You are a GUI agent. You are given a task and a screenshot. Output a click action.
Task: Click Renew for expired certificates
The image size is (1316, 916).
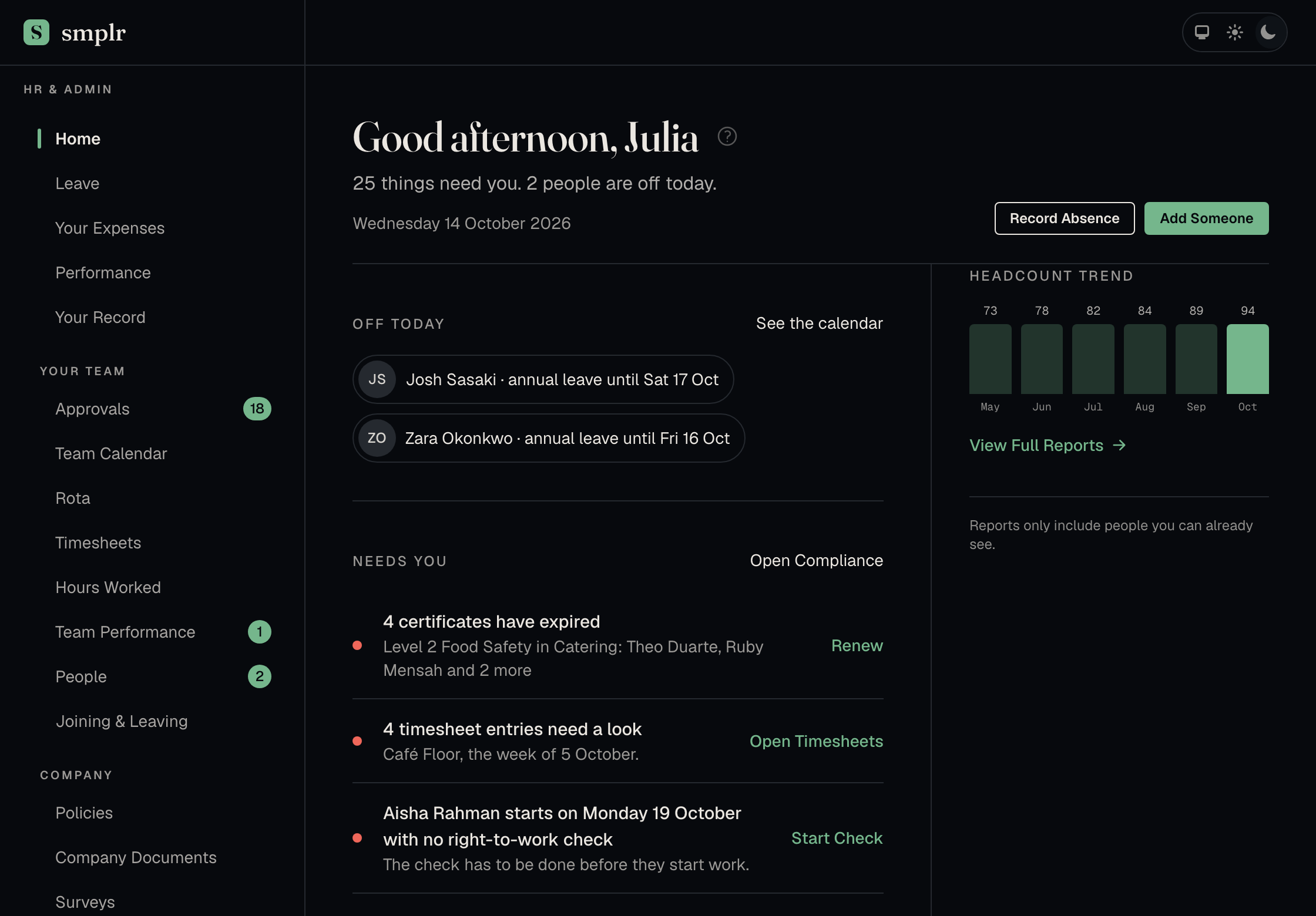point(857,646)
